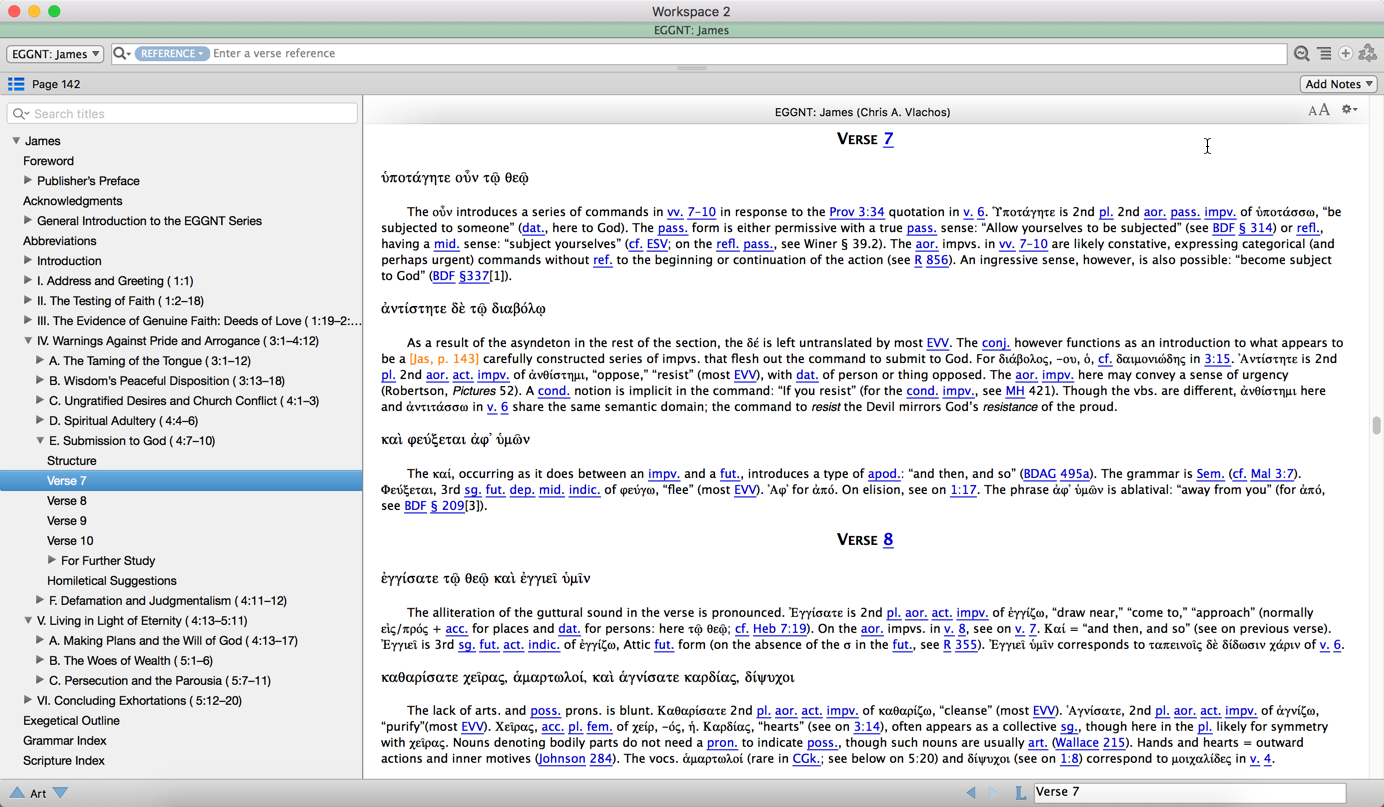Screen dimensions: 1384x807
Task: Click the recycle arrows icon
Action: 1368,54
